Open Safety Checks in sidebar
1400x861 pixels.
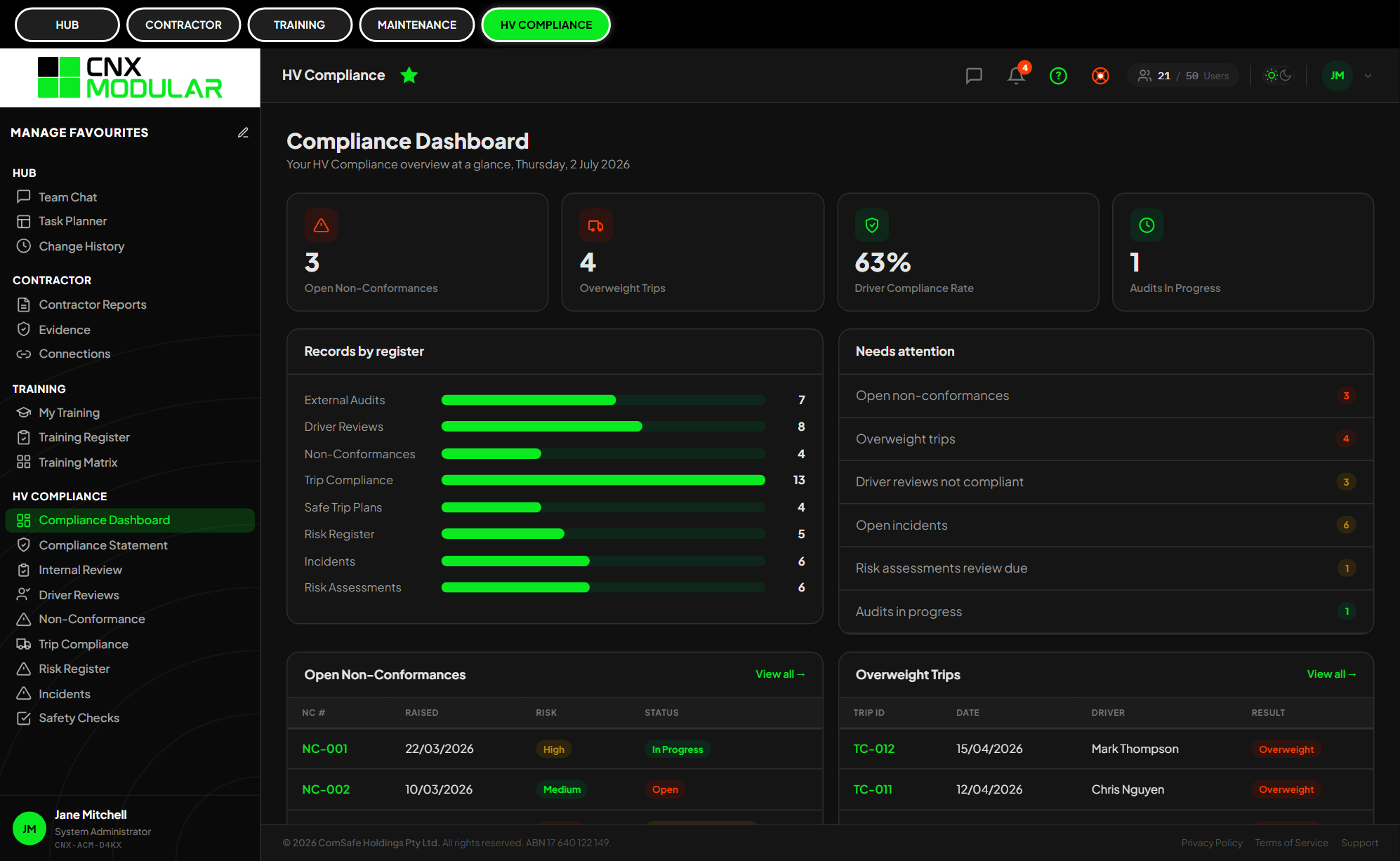click(x=130, y=719)
